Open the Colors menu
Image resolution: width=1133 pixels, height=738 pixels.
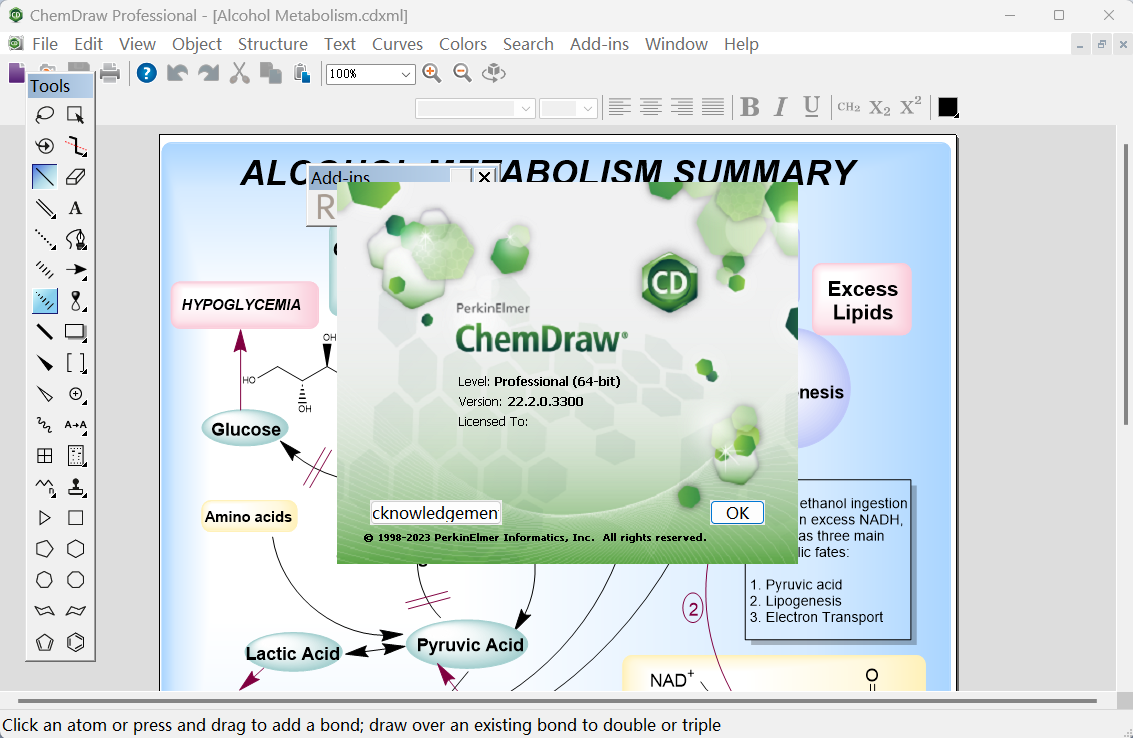pos(462,44)
